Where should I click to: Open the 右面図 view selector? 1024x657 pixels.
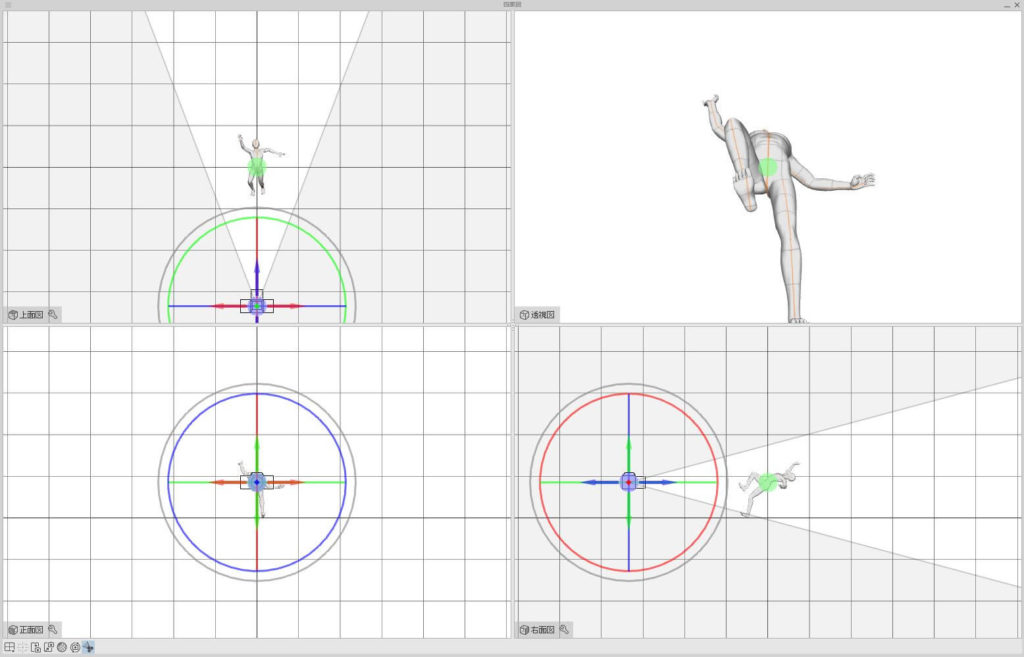pos(537,630)
